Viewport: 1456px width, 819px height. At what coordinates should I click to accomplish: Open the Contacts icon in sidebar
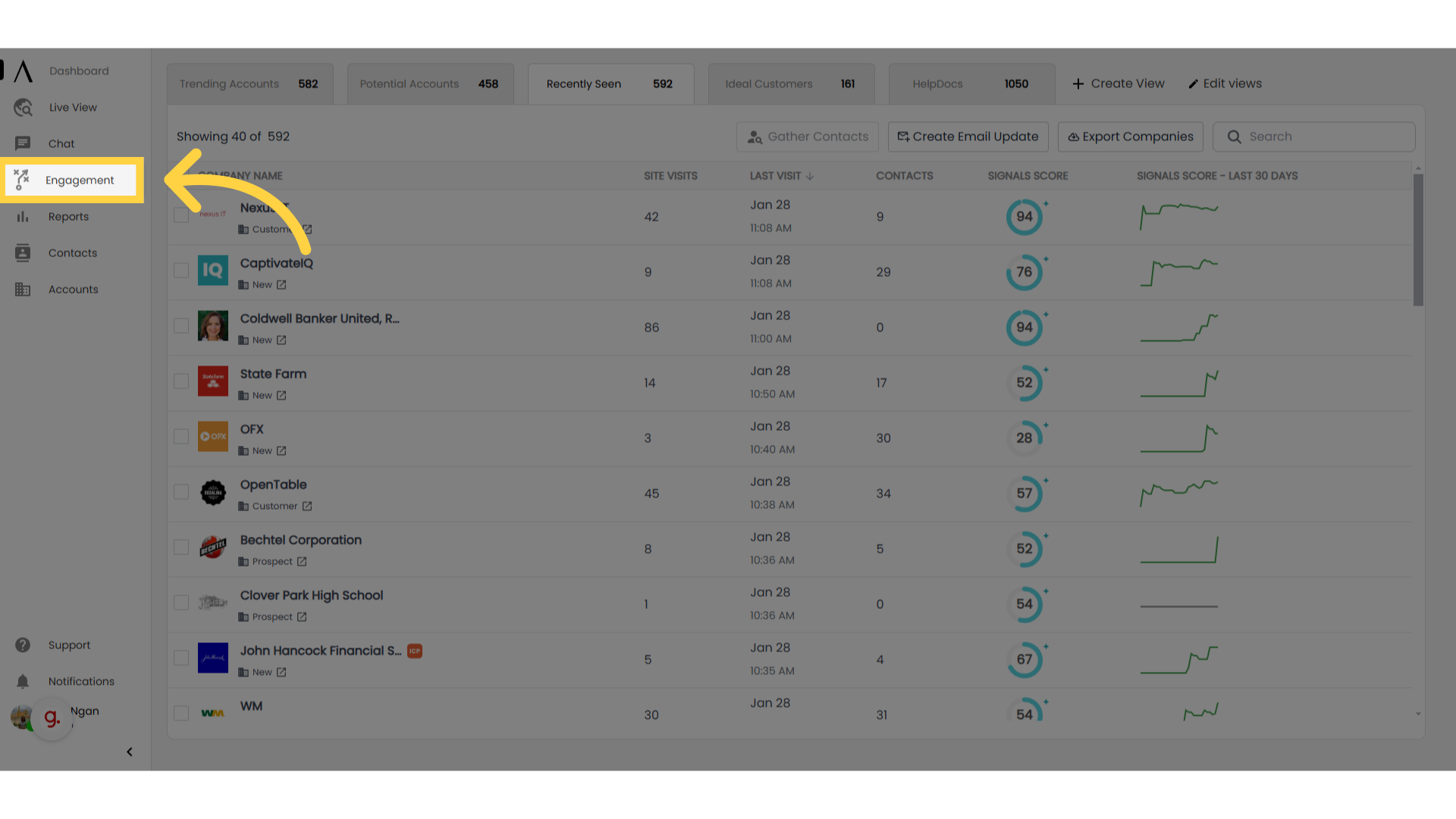point(23,253)
